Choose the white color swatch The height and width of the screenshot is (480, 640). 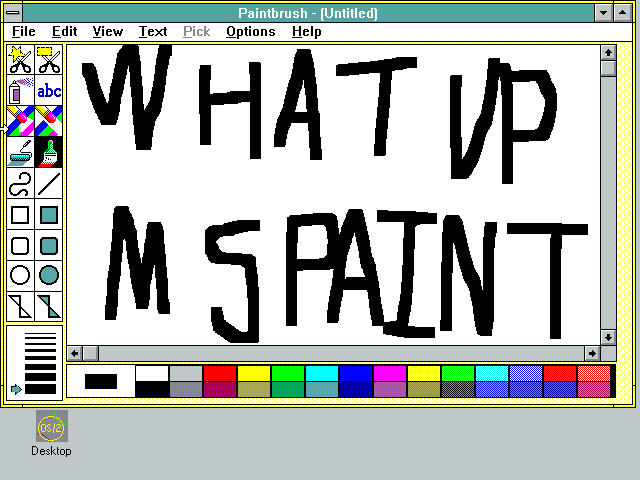152,373
